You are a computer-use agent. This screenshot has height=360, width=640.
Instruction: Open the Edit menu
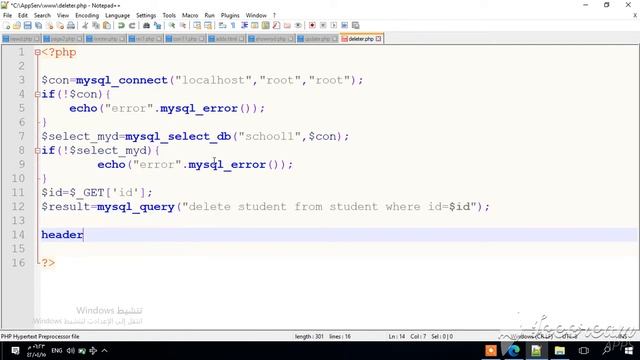click(23, 16)
